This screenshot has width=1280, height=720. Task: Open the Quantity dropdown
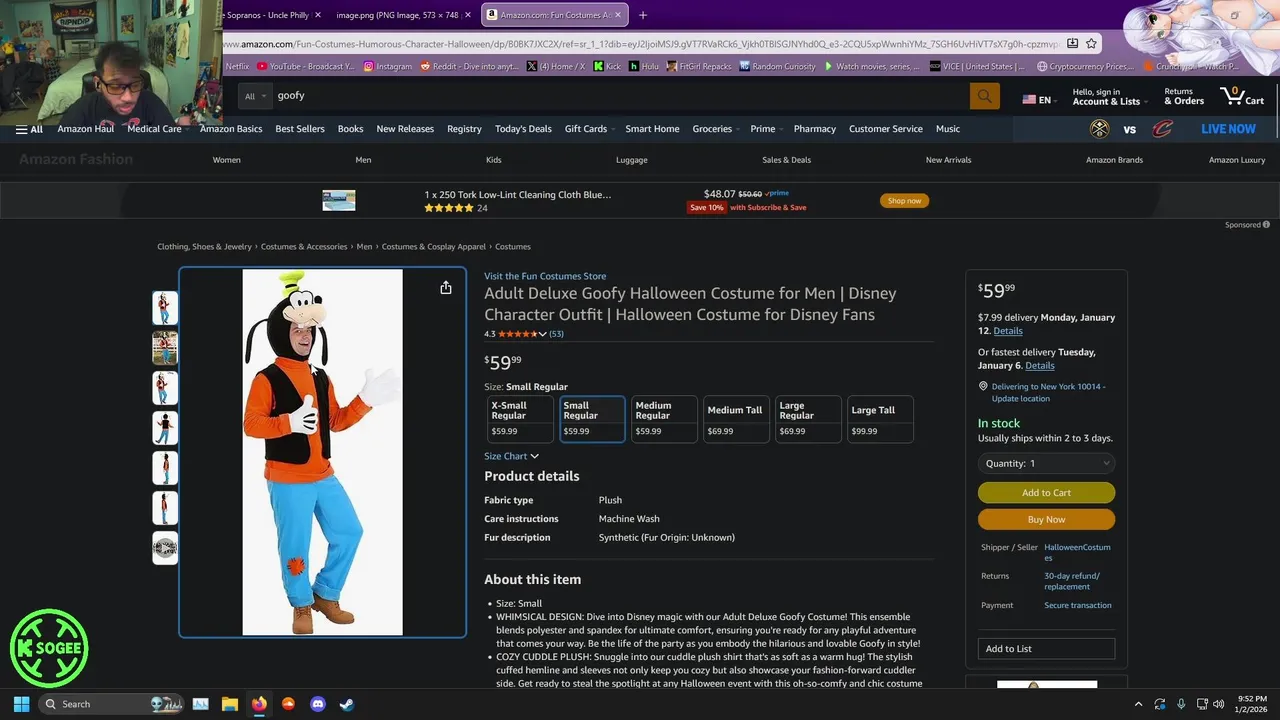pyautogui.click(x=1046, y=463)
